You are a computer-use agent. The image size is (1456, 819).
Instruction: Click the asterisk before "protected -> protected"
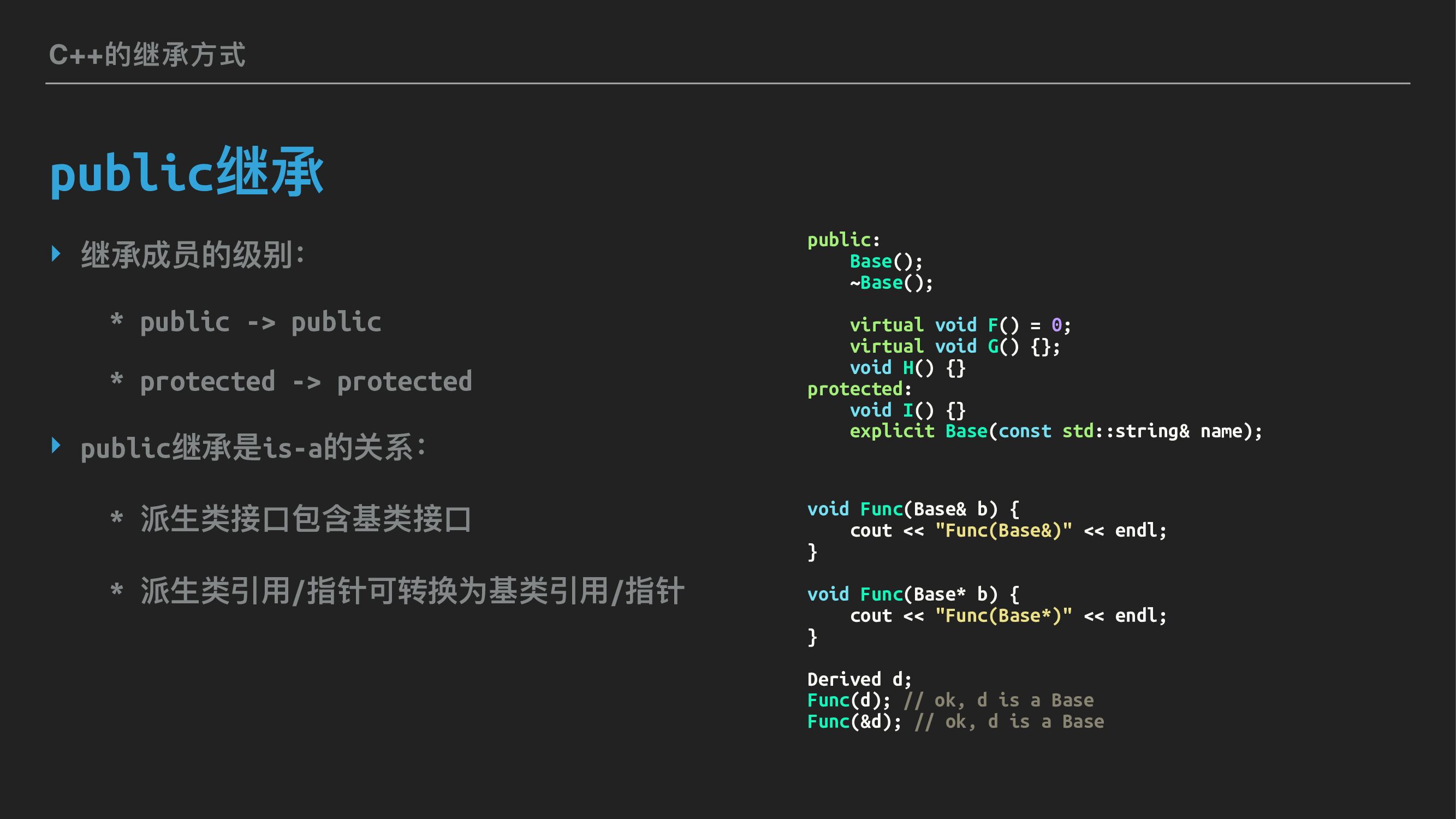[x=116, y=380]
